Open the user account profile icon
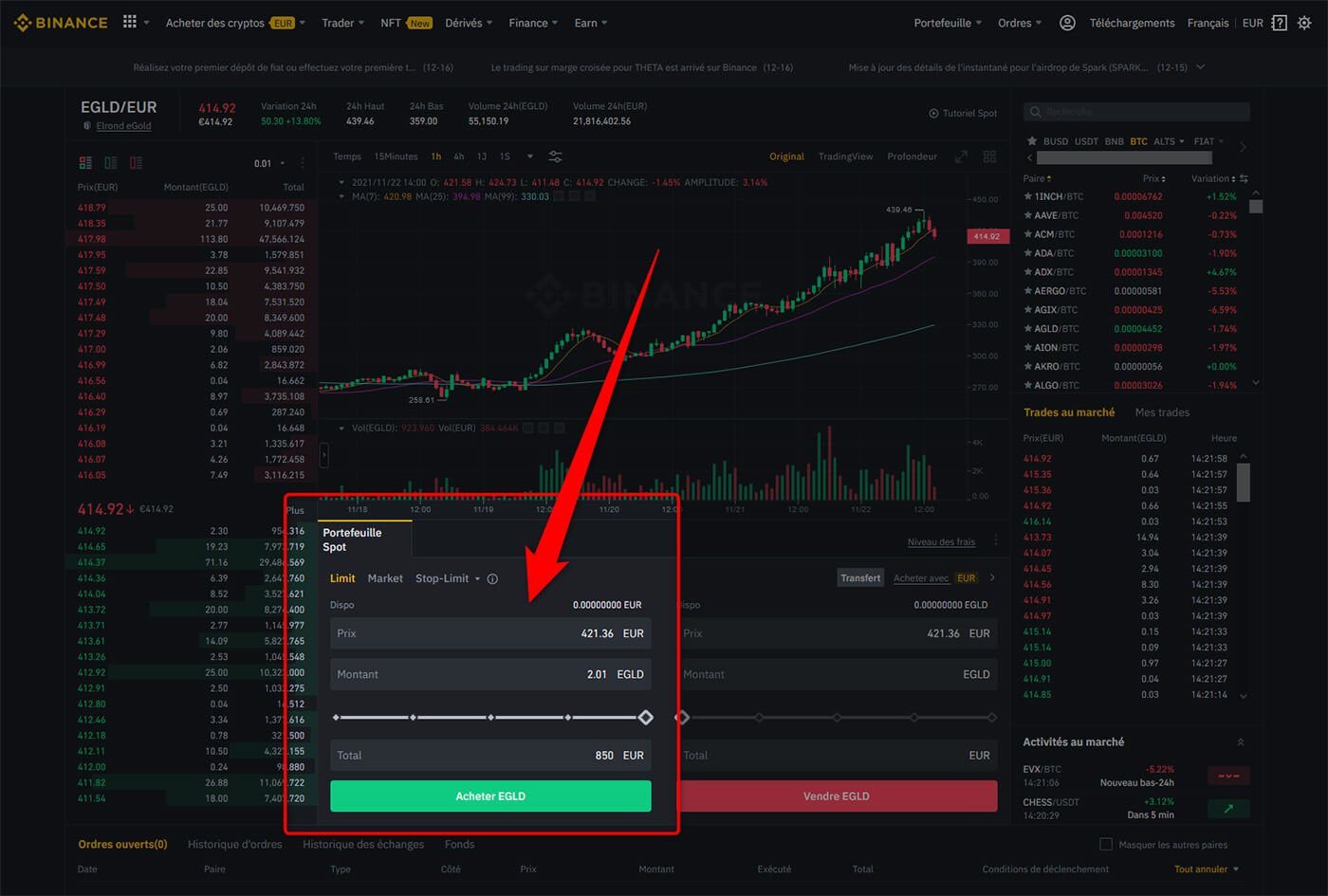Image resolution: width=1328 pixels, height=896 pixels. click(x=1067, y=23)
